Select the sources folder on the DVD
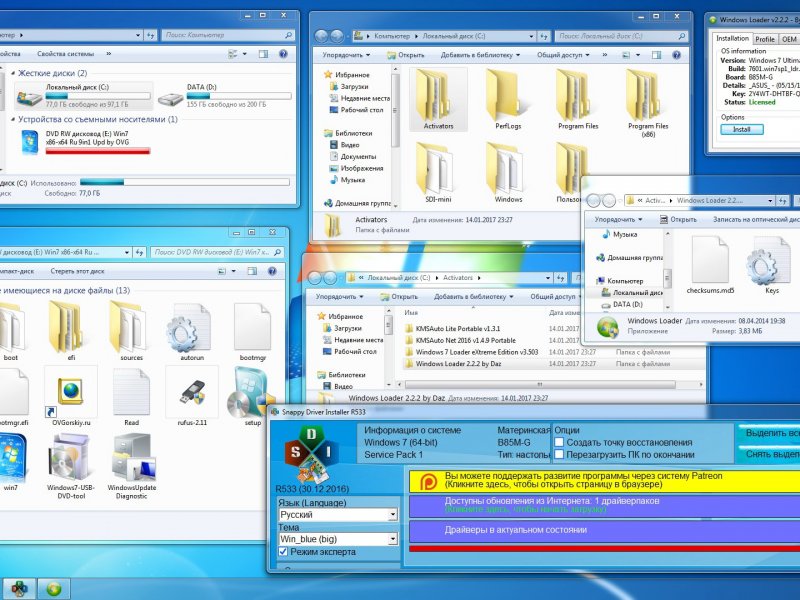 pyautogui.click(x=132, y=332)
